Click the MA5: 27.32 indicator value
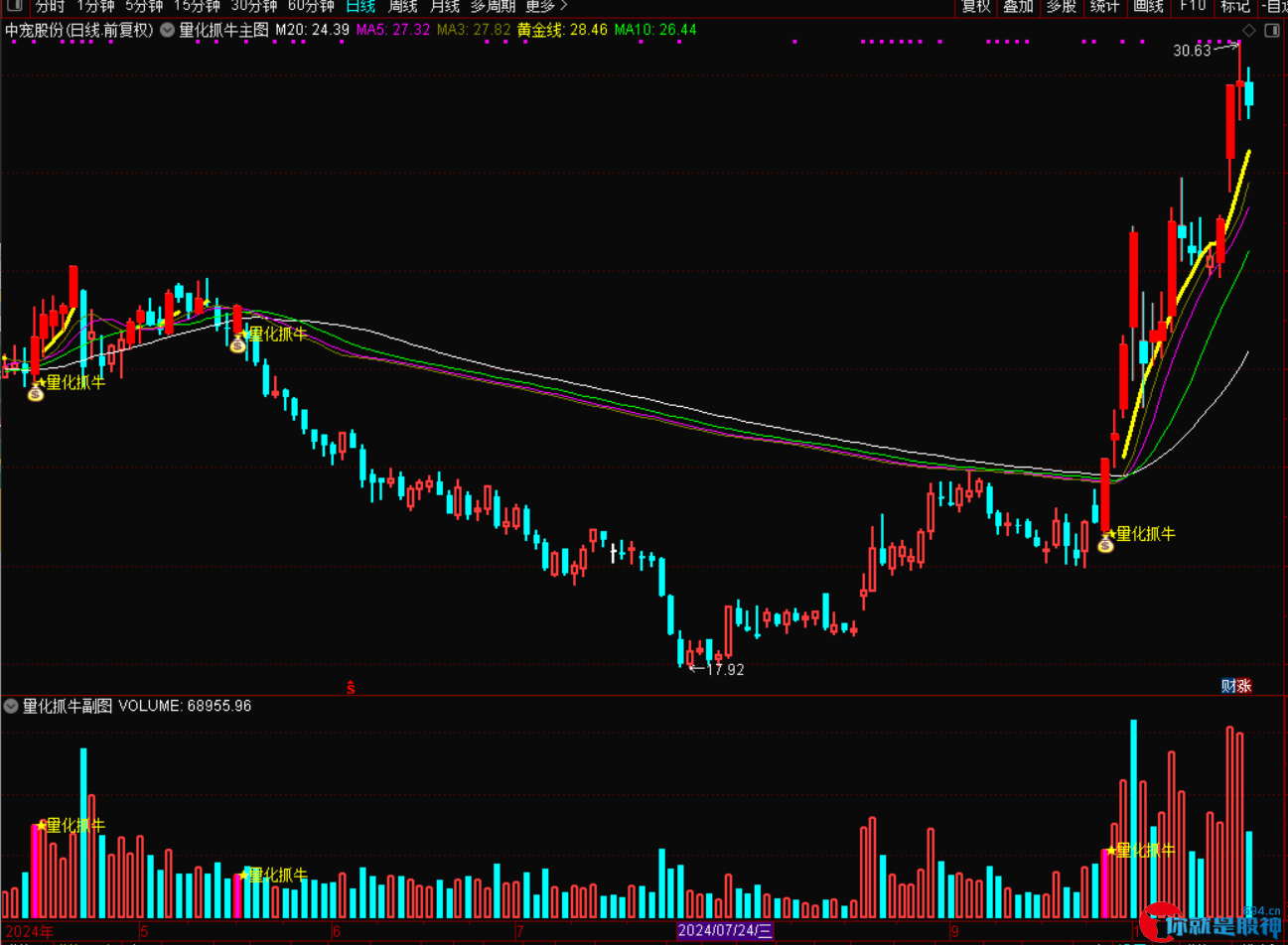The height and width of the screenshot is (945, 1288). pos(393,31)
